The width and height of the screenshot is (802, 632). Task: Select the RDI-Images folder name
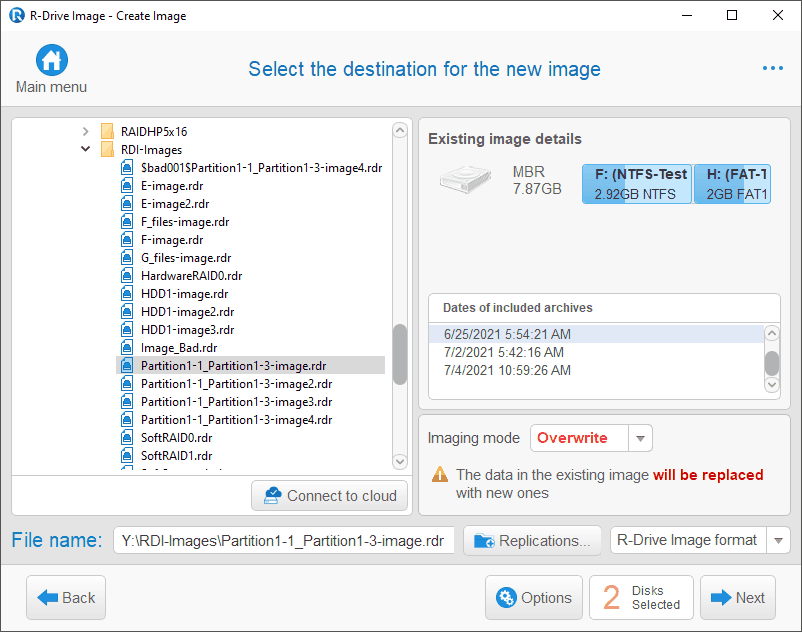[151, 149]
